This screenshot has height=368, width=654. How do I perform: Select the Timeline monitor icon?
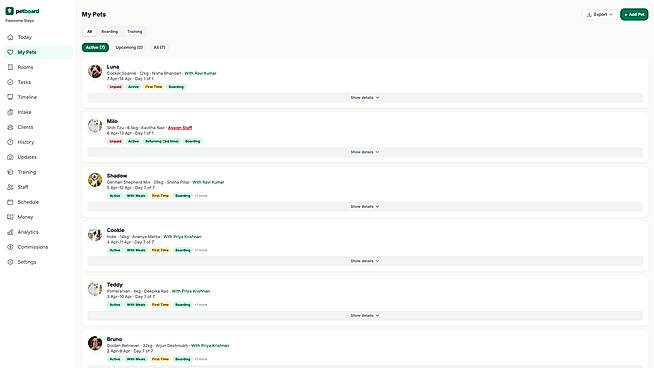pyautogui.click(x=10, y=97)
